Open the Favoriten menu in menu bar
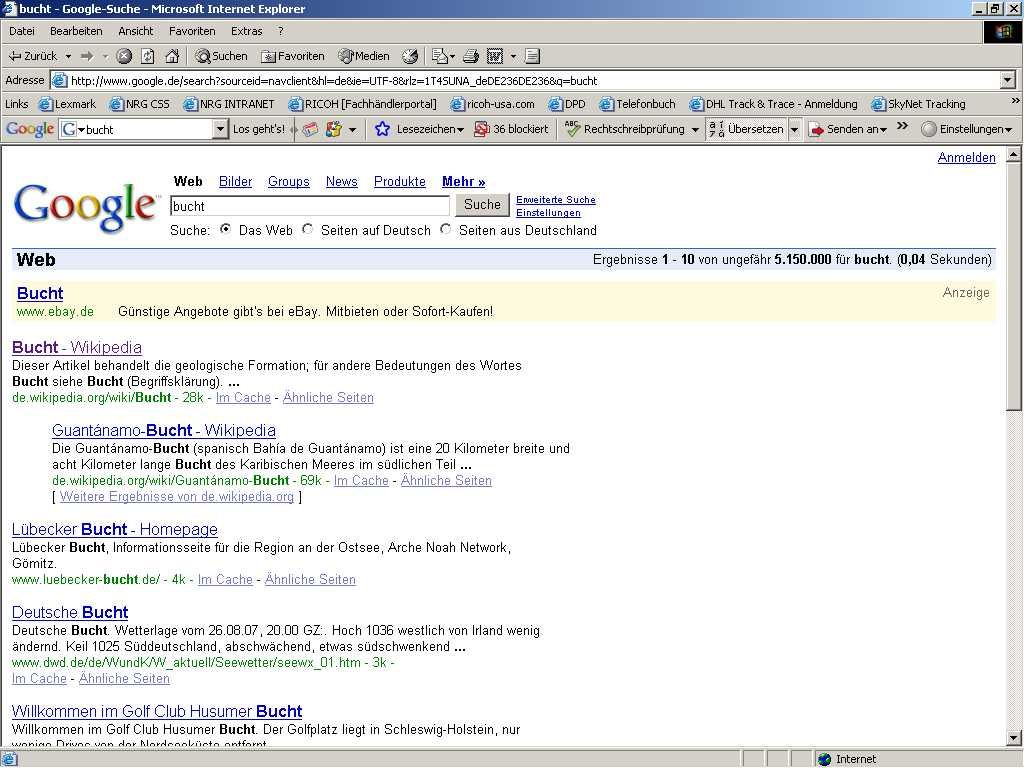The width and height of the screenshot is (1024, 768). (x=192, y=31)
